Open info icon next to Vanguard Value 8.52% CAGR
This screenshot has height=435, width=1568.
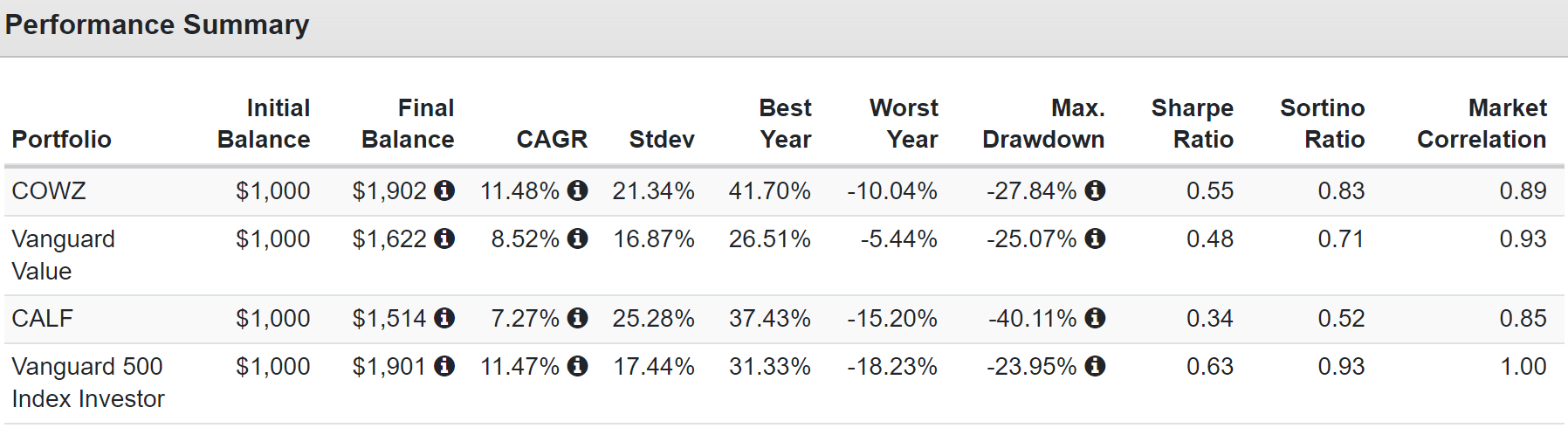(577, 238)
